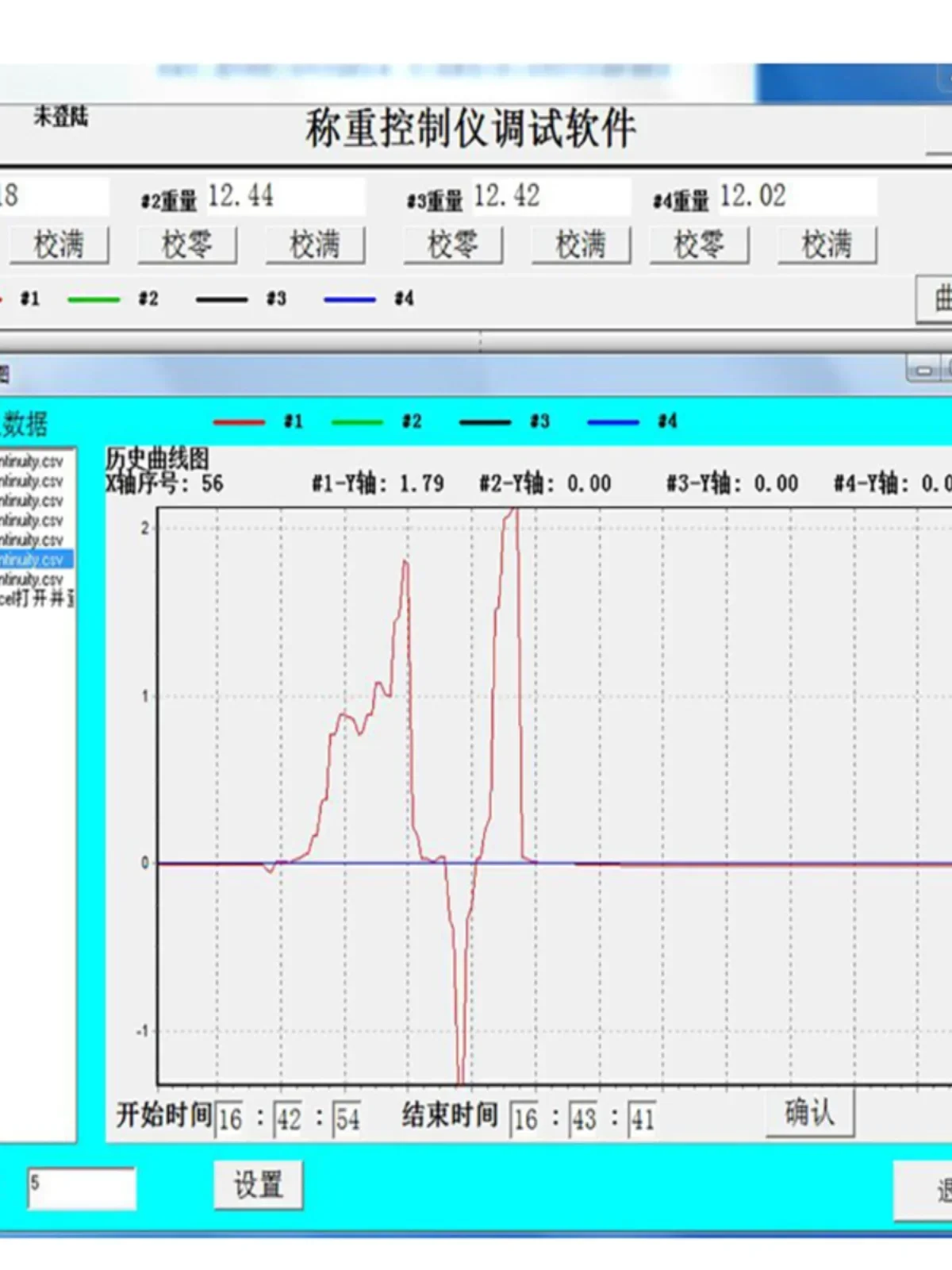The width and height of the screenshot is (952, 1270).
Task: Click the green #2 legend line in history chart
Action: [357, 422]
